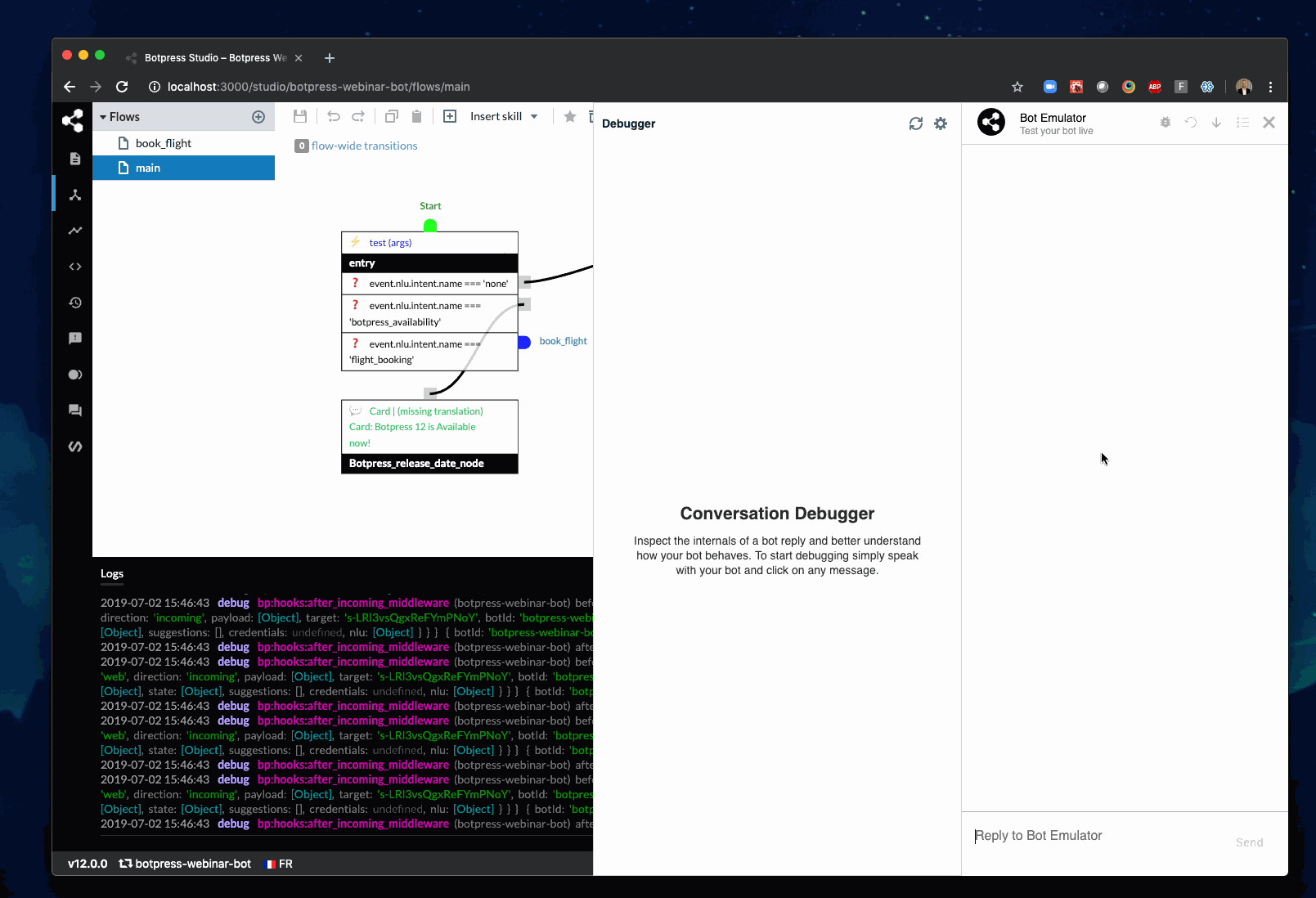Reload the browser page
The height and width of the screenshot is (898, 1316).
pos(122,87)
